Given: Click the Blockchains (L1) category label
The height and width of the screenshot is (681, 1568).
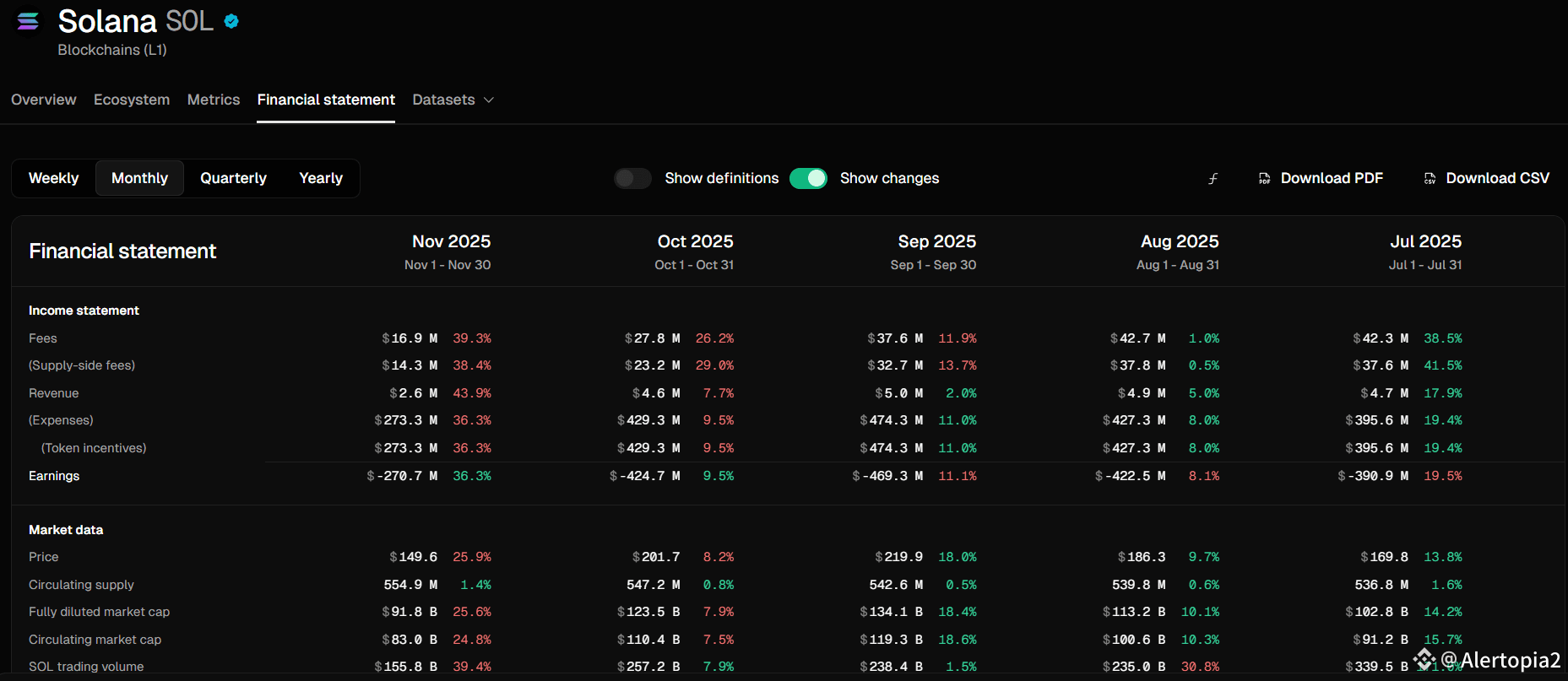Looking at the screenshot, I should (x=112, y=50).
